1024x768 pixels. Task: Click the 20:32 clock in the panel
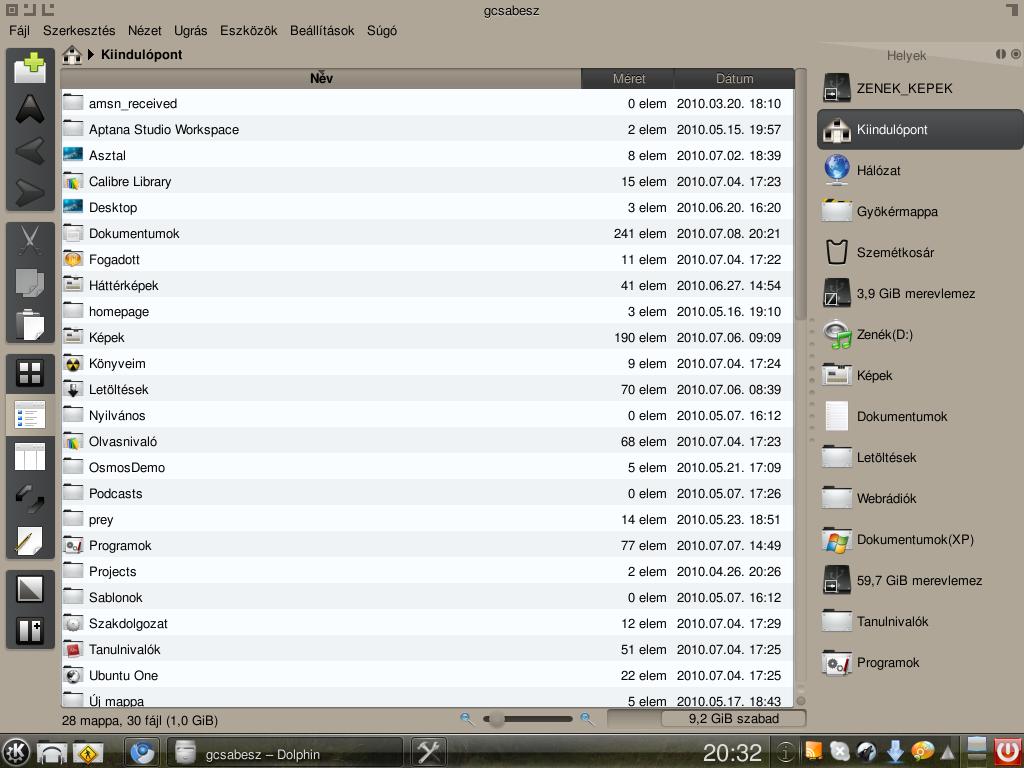pos(732,752)
